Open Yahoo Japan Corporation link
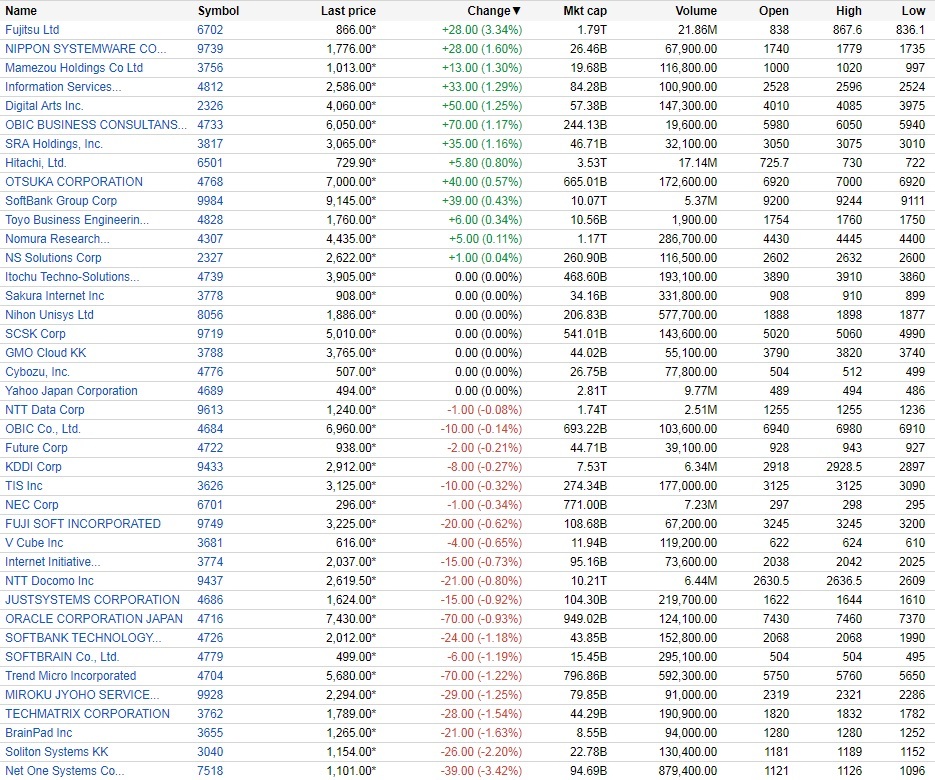The width and height of the screenshot is (935, 780). point(71,391)
